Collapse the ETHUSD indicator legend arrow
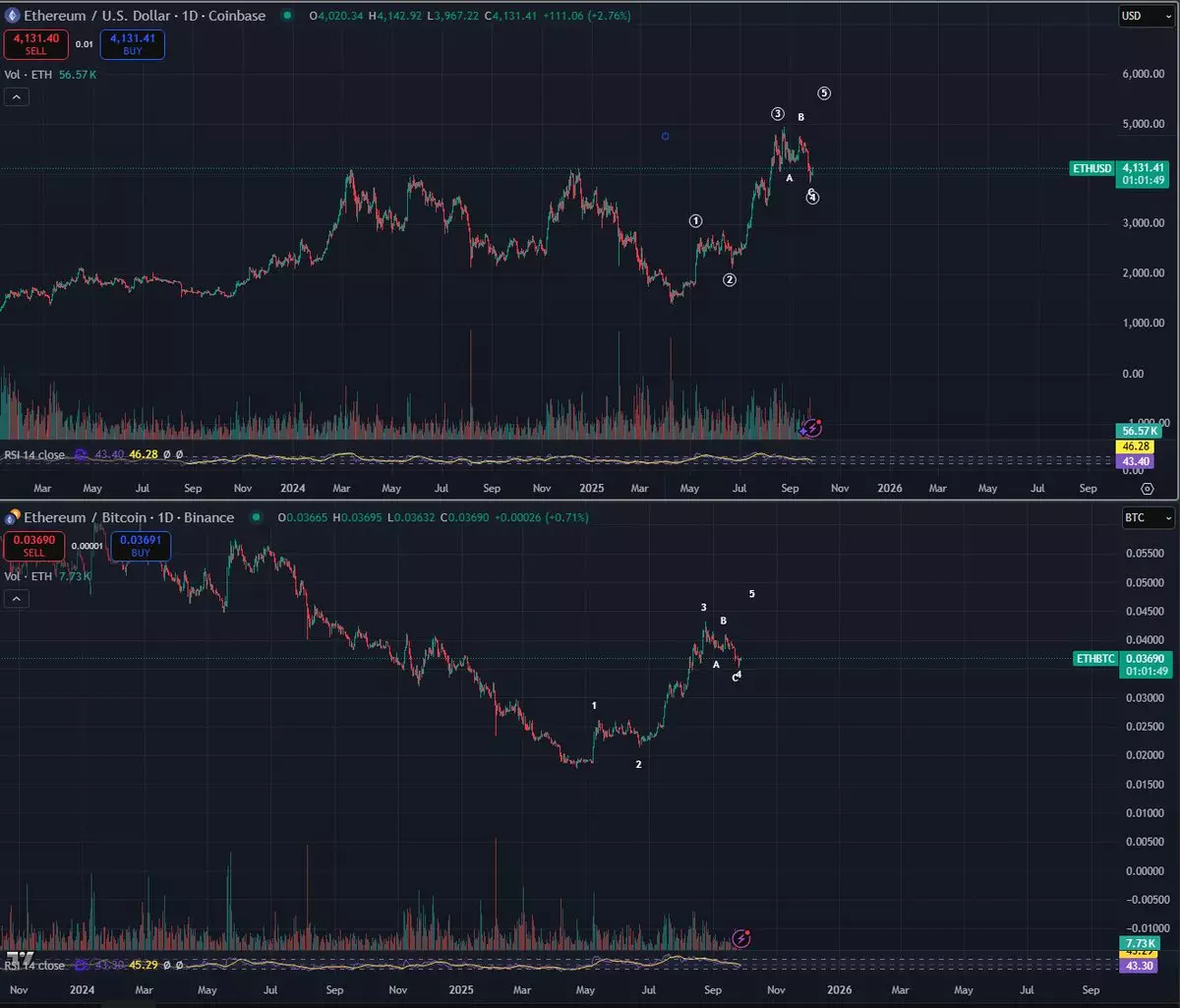This screenshot has width=1180, height=1008. click(17, 96)
